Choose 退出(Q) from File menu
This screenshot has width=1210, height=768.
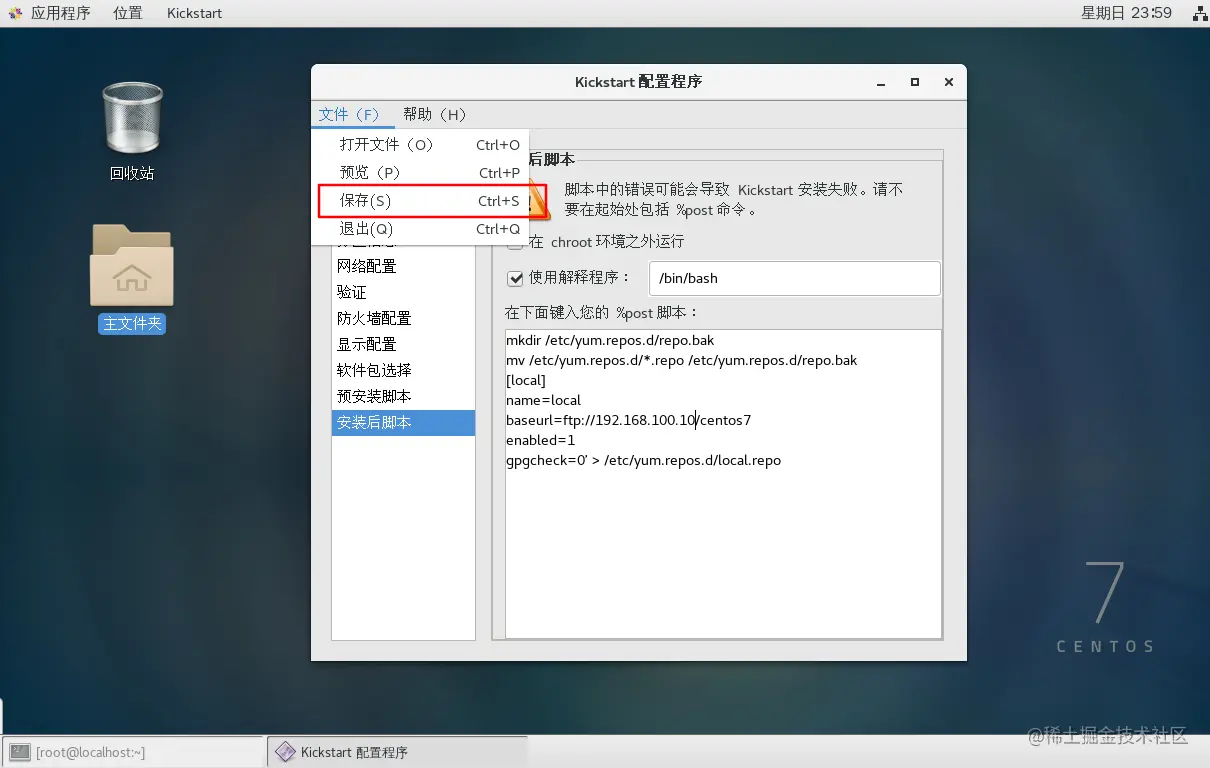click(420, 229)
